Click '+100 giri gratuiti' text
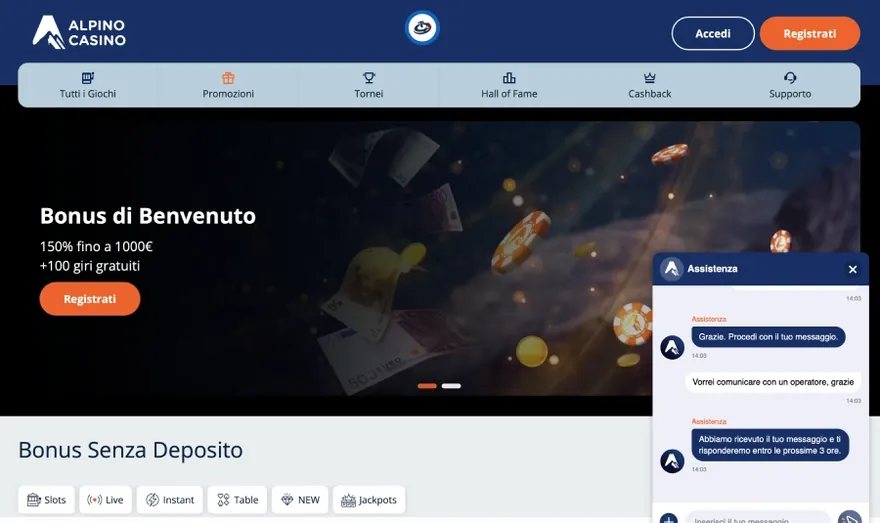This screenshot has height=523, width=880. point(90,266)
